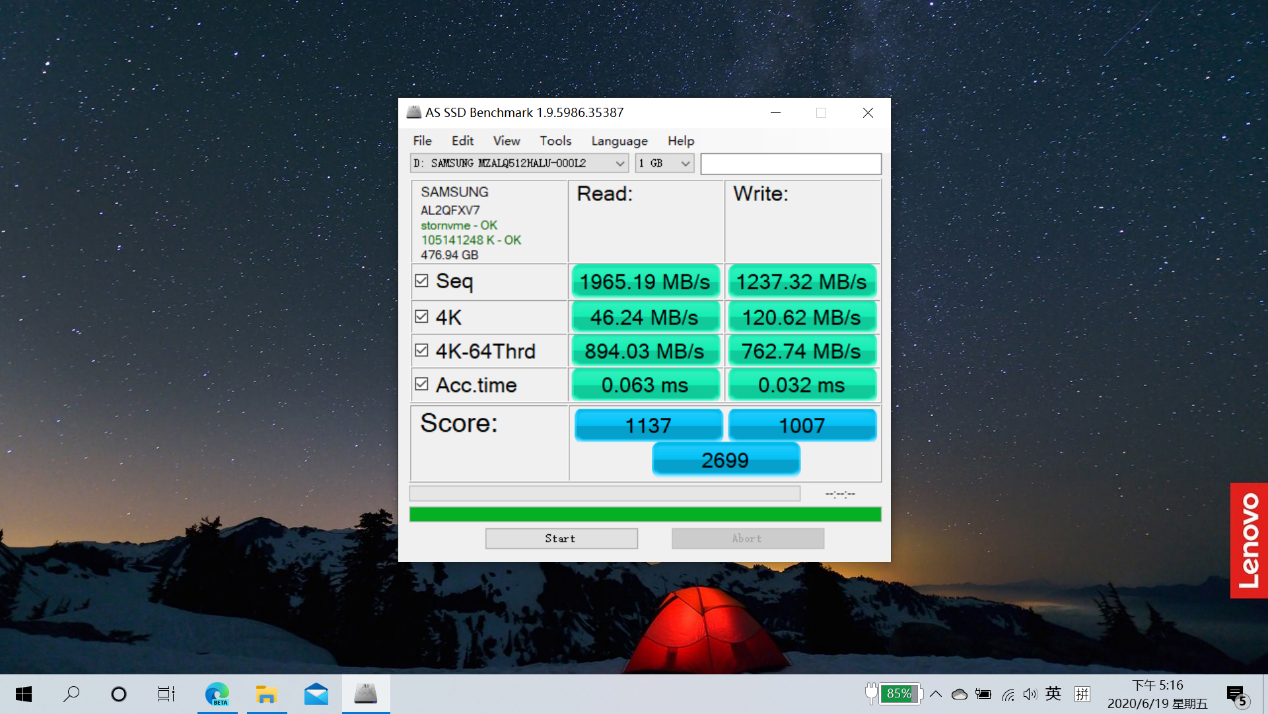This screenshot has width=1268, height=714.
Task: Click the 4K read result 46.24 MB/s
Action: tap(645, 317)
